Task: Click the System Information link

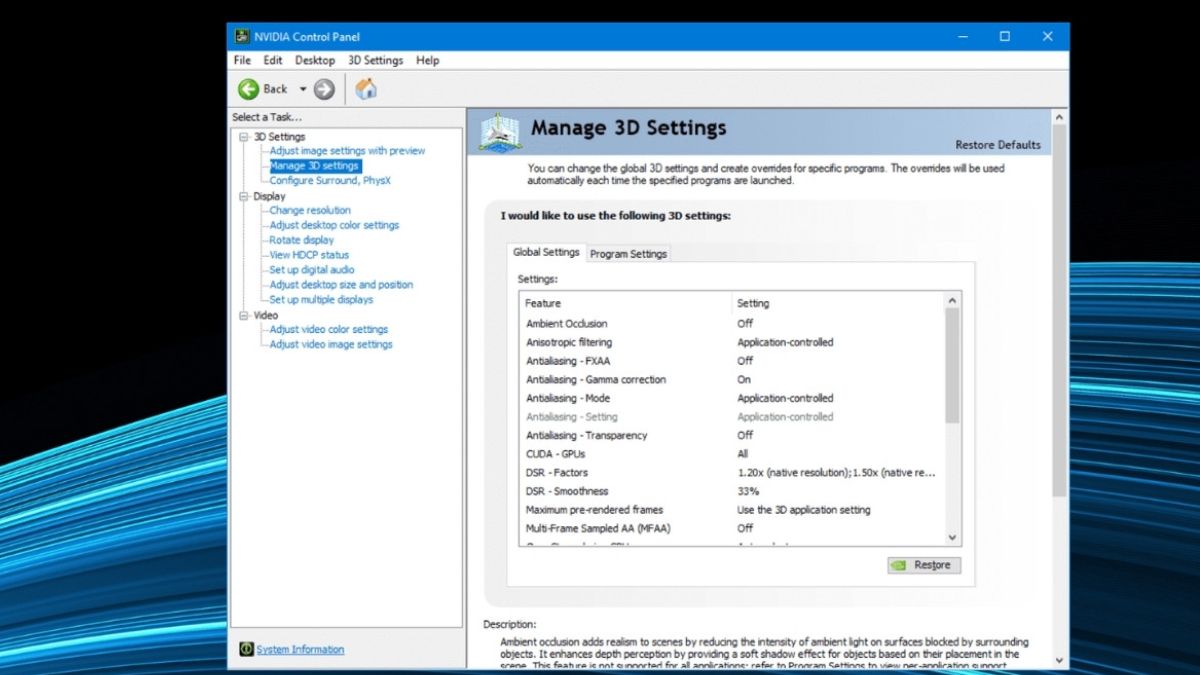Action: tap(300, 650)
